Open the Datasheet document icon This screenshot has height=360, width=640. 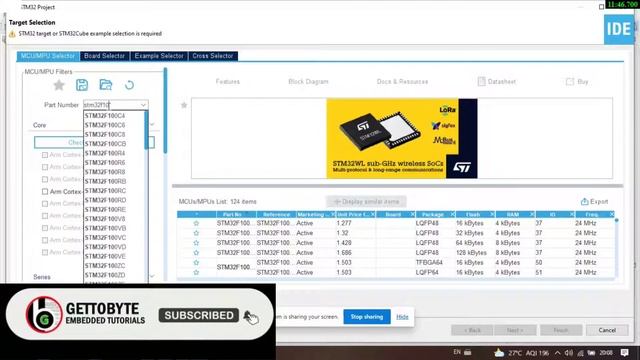point(481,81)
